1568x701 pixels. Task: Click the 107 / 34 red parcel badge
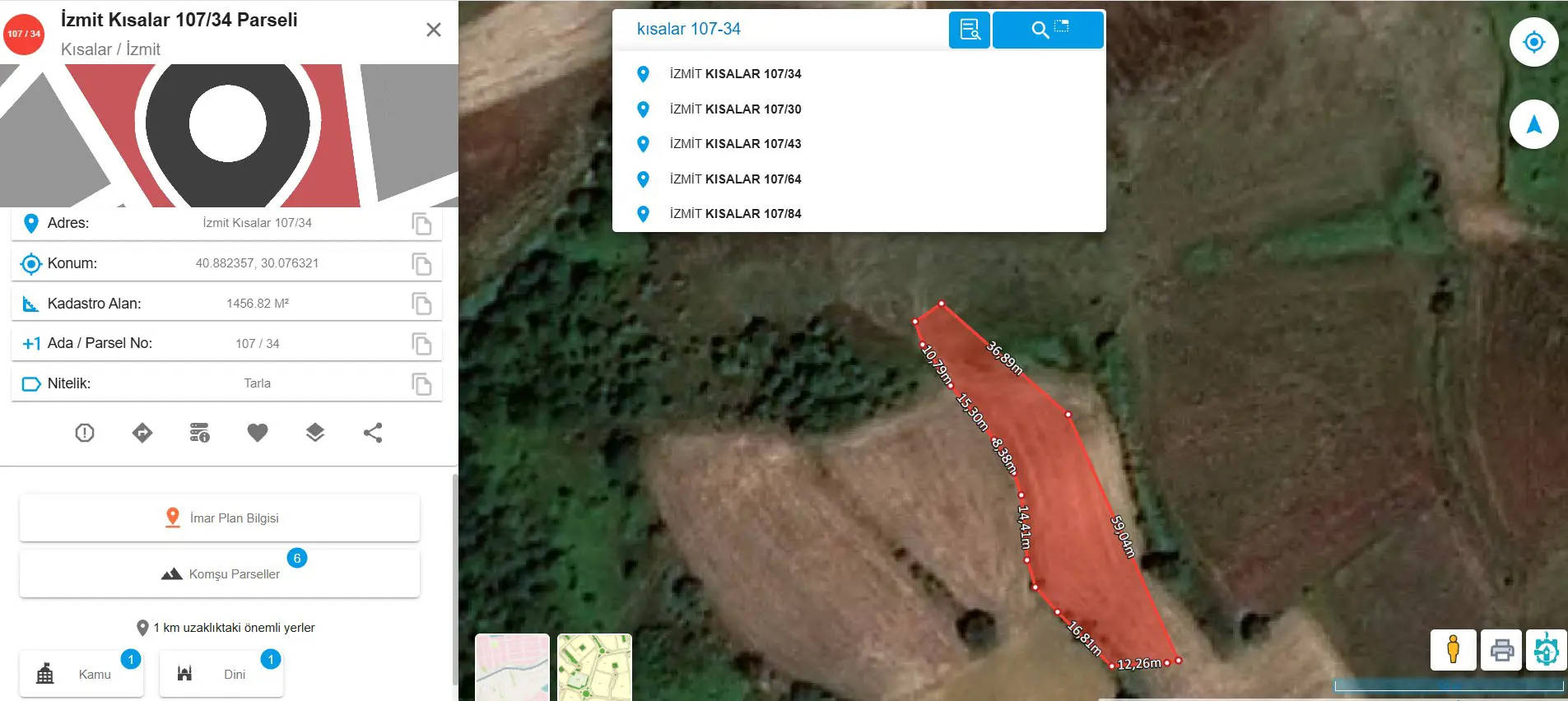(24, 34)
